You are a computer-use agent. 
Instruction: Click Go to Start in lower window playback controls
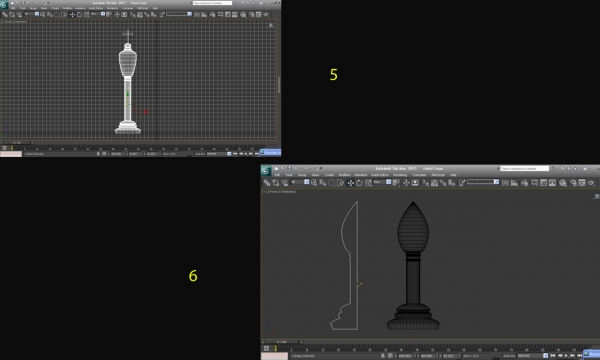[x=553, y=356]
